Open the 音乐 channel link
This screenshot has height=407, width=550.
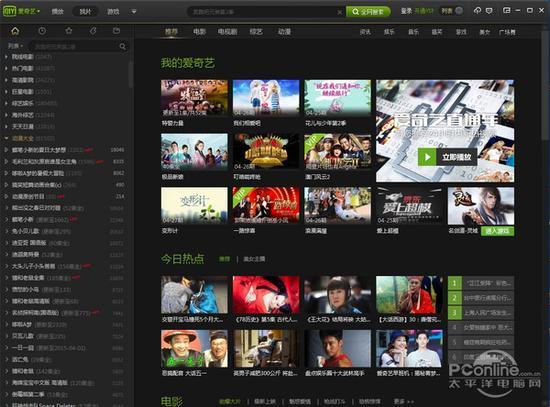pyautogui.click(x=413, y=32)
